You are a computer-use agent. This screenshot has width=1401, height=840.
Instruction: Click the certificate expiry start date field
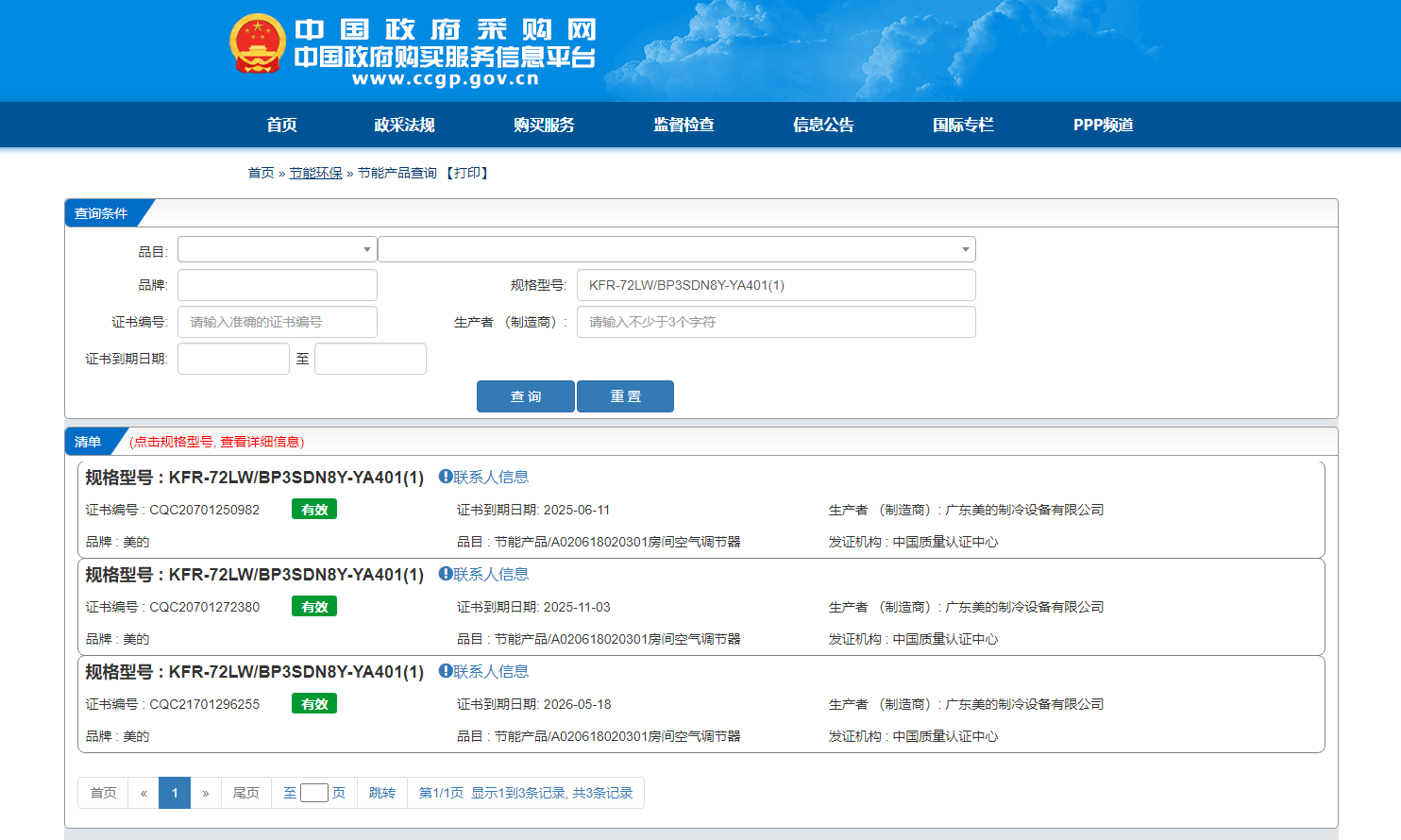[233, 359]
